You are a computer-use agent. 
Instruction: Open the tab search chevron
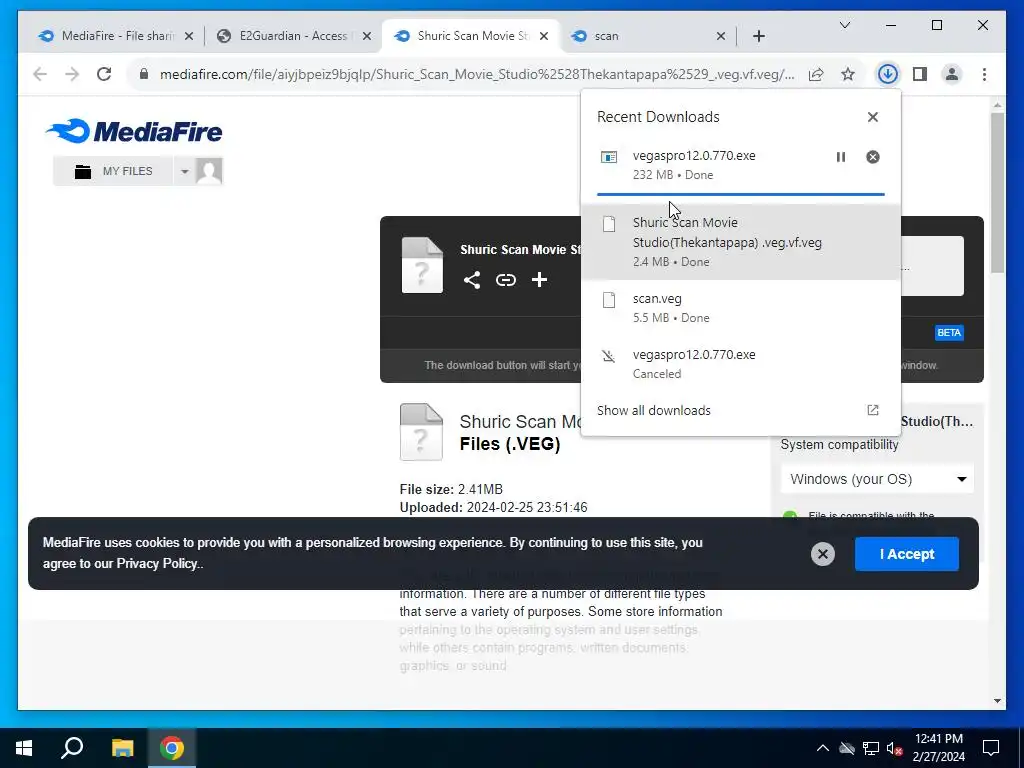(844, 25)
